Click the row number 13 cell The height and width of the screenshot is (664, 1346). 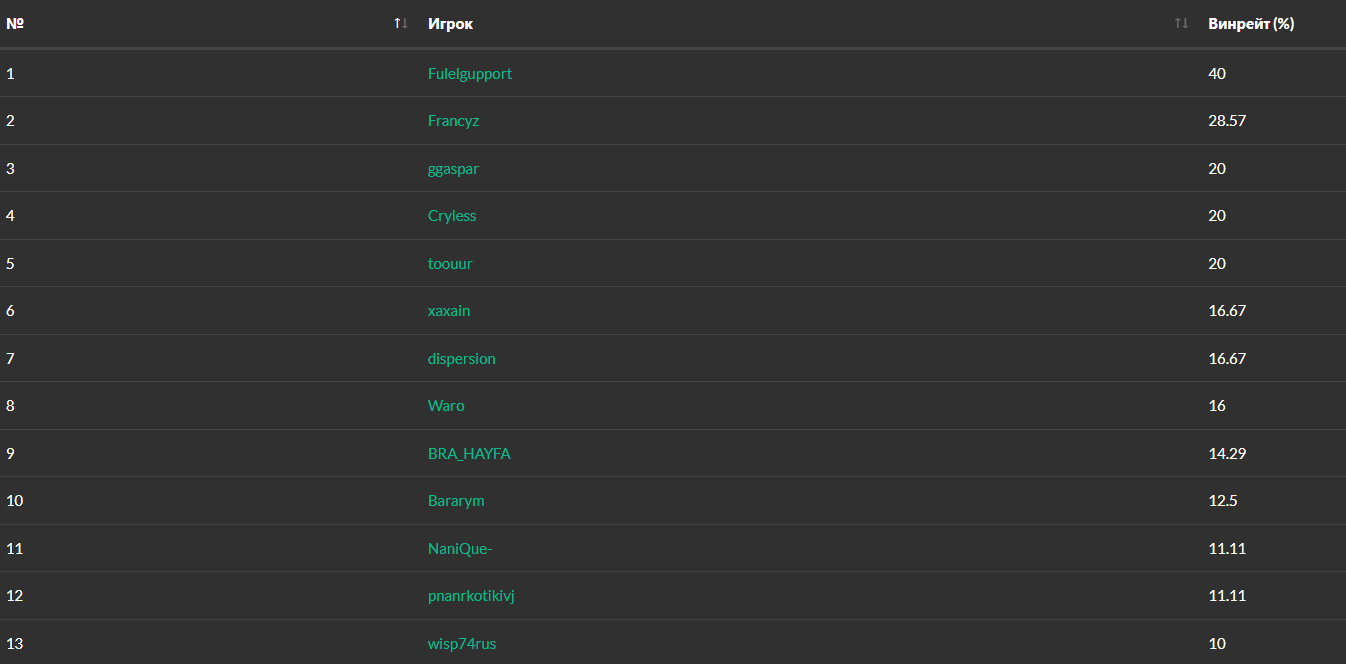(x=15, y=644)
